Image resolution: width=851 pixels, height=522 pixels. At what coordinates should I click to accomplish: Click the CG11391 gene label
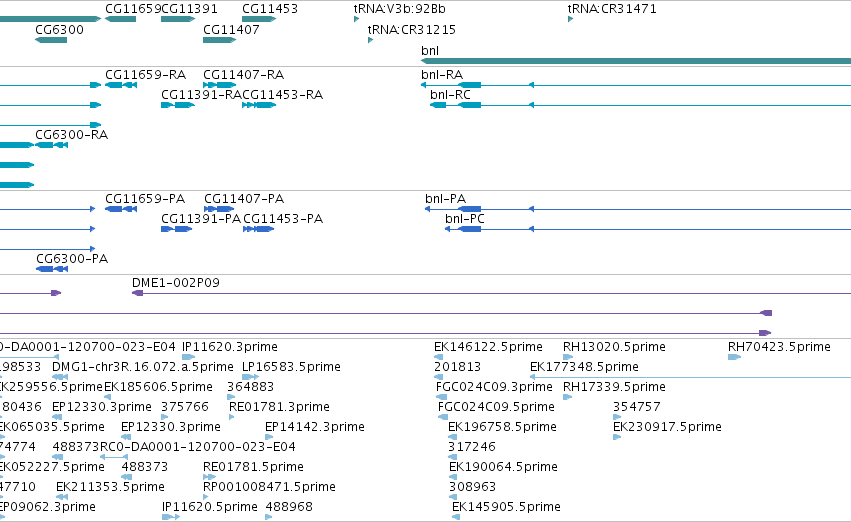tap(189, 9)
